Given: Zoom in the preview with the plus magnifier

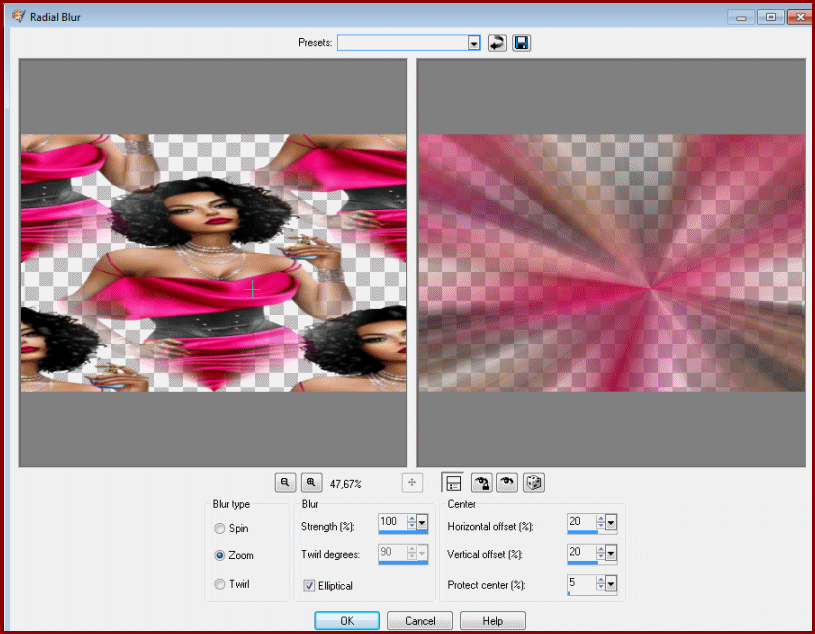Looking at the screenshot, I should pos(311,482).
